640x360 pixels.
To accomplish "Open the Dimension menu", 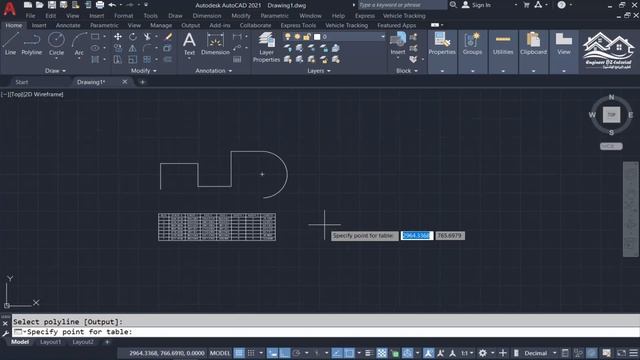I will tap(207, 16).
